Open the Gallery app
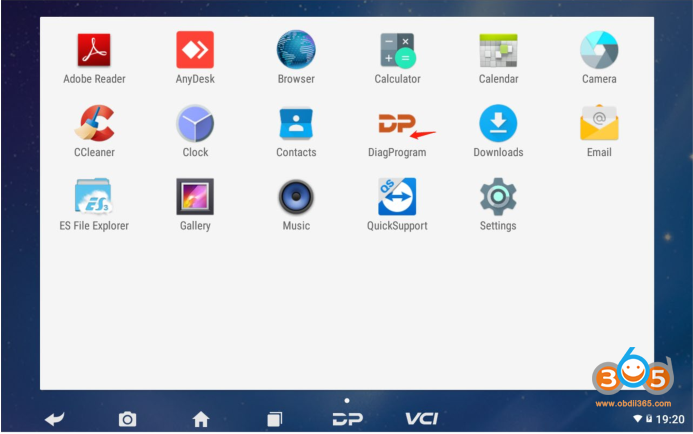This screenshot has width=693, height=434. click(195, 197)
